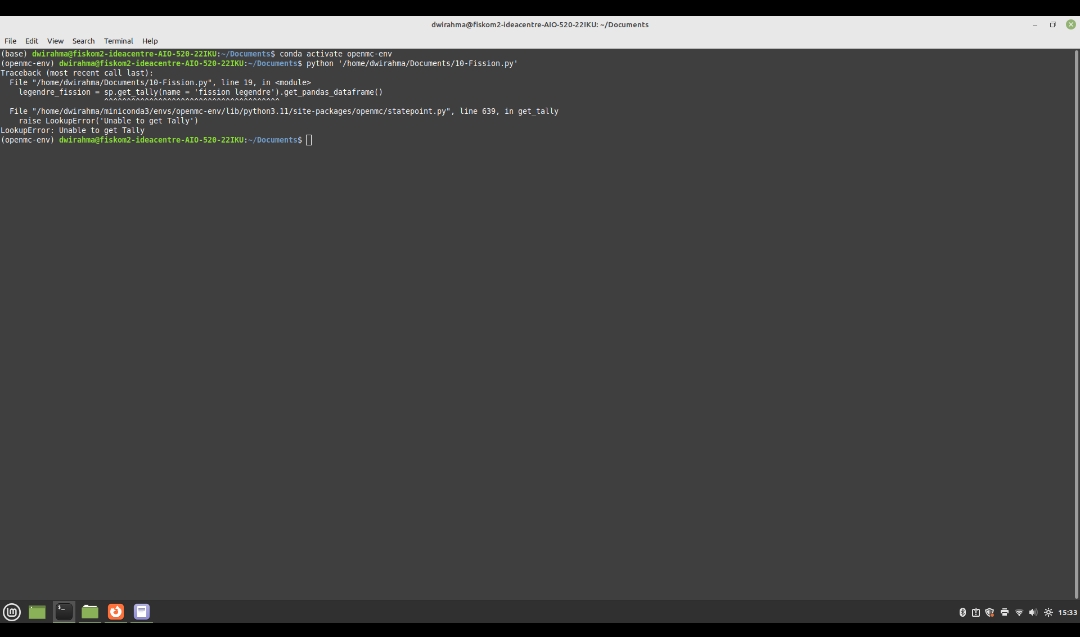Click the "python '/home/dwirahma/Documents/10-Fission.py'" command
The width and height of the screenshot is (1080, 637).
[x=412, y=63]
